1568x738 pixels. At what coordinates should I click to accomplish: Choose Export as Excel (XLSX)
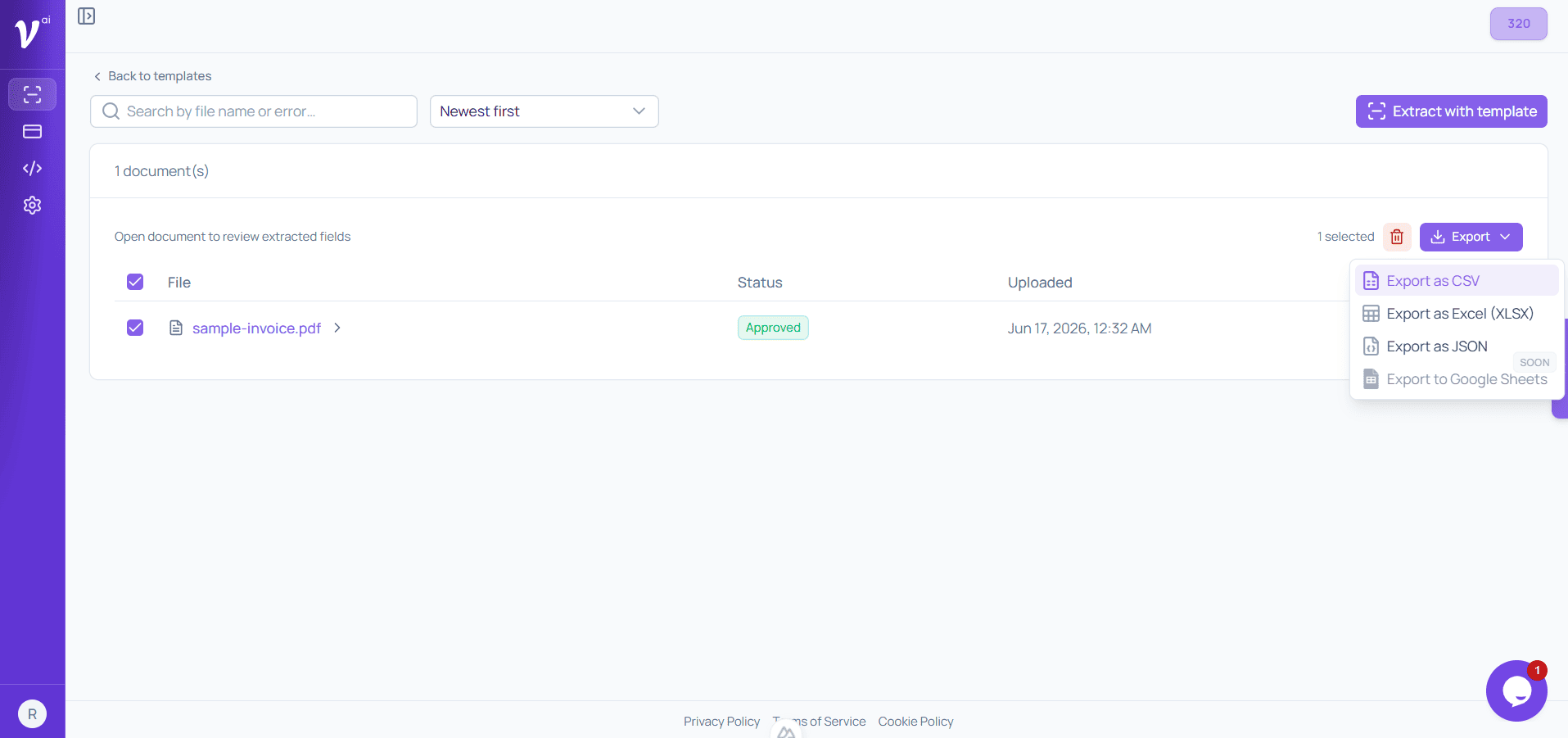[1457, 314]
